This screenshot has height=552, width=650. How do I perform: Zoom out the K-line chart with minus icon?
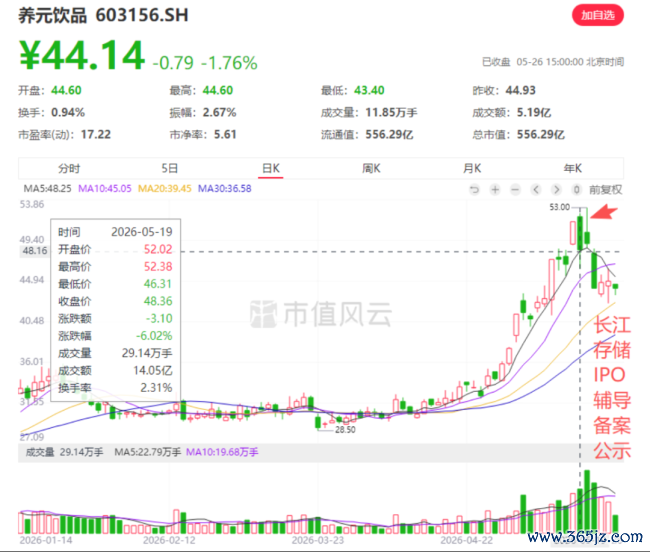(515, 190)
